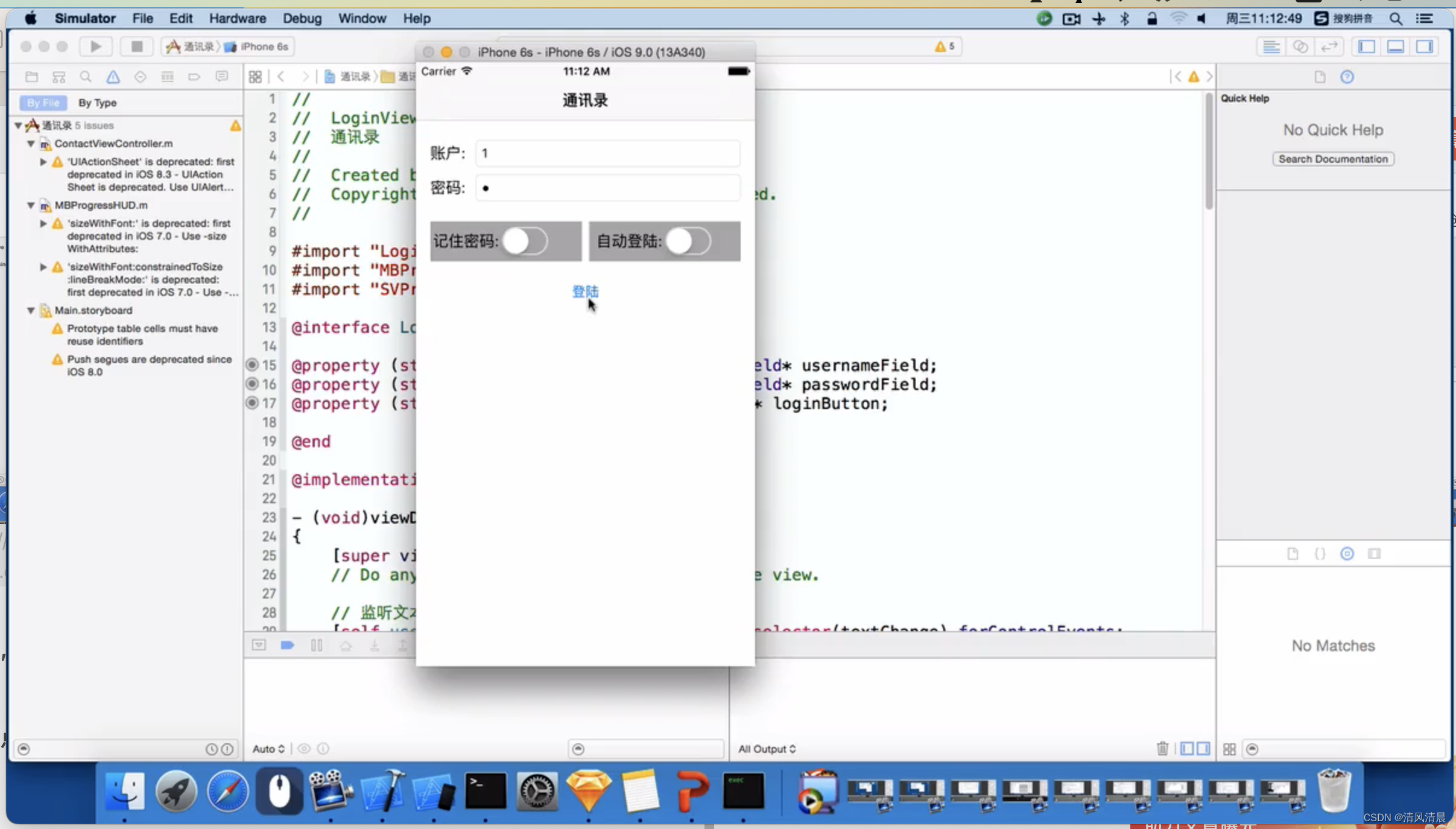Select the issue navigator warning icon
Screen dimensions: 1456x829
coord(113,77)
